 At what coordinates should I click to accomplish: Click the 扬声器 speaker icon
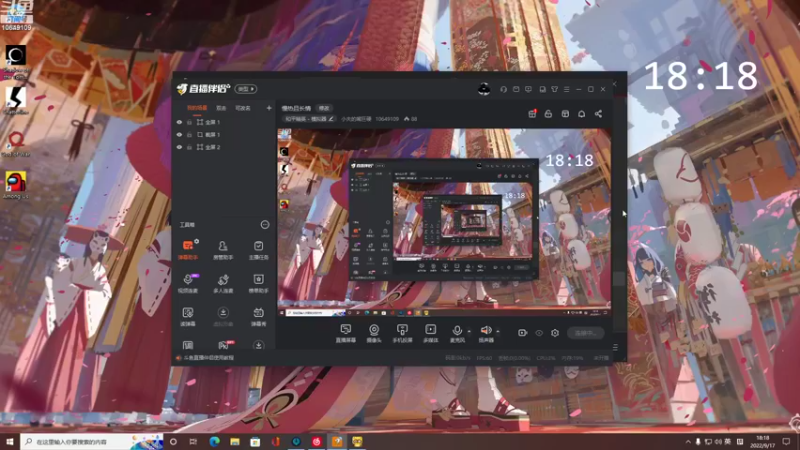(x=486, y=333)
